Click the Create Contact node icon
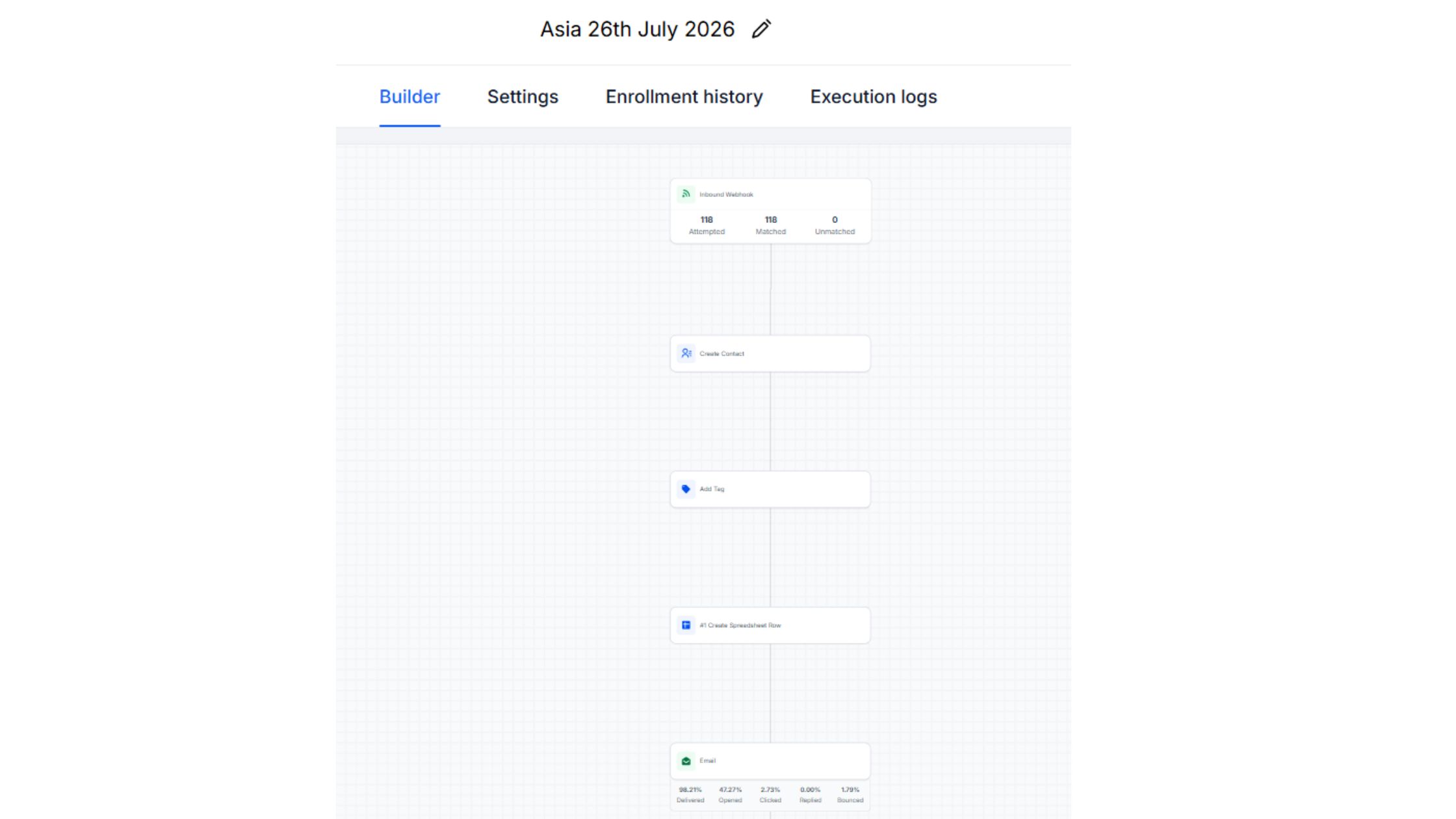 point(686,354)
